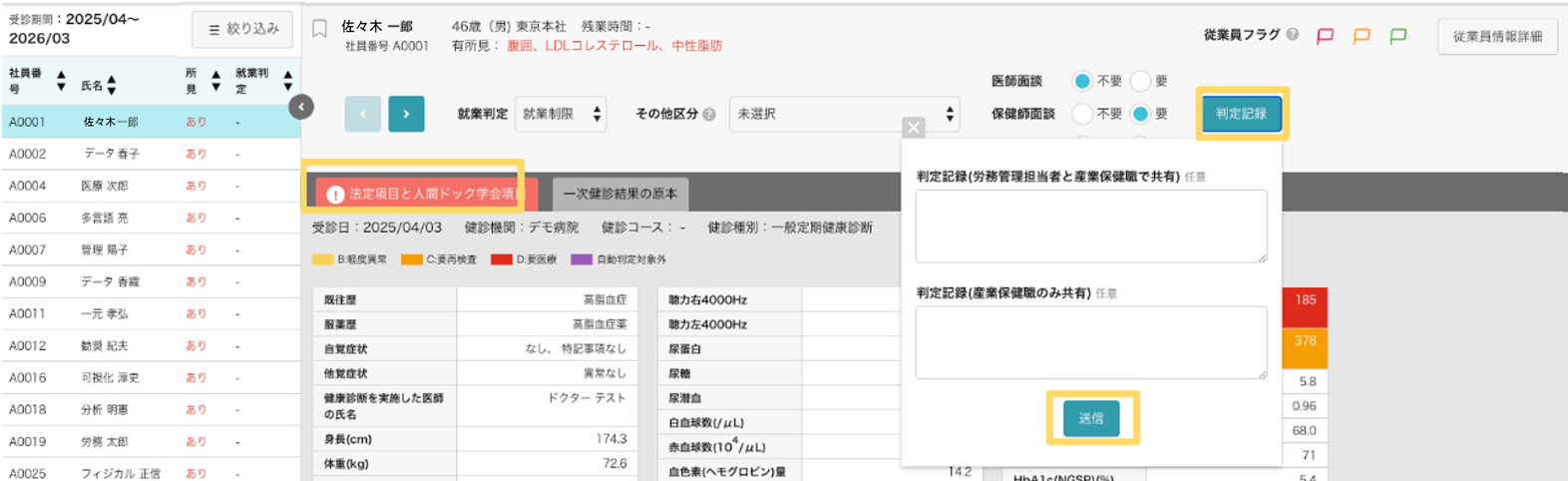Click the 身長(cm) value 174.3
This screenshot has height=481, width=1568.
pos(611,439)
